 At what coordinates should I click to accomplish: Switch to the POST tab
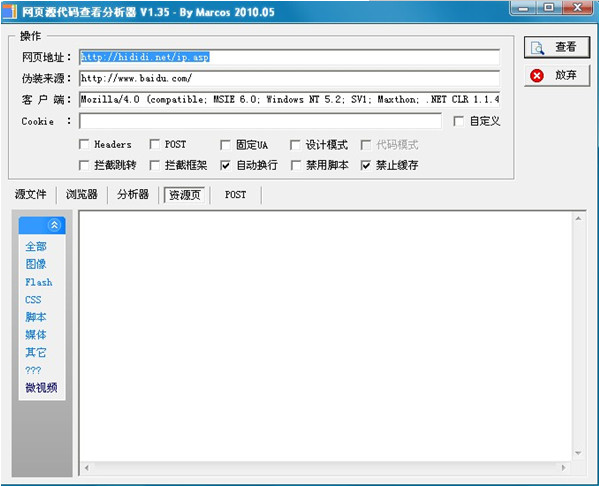235,194
